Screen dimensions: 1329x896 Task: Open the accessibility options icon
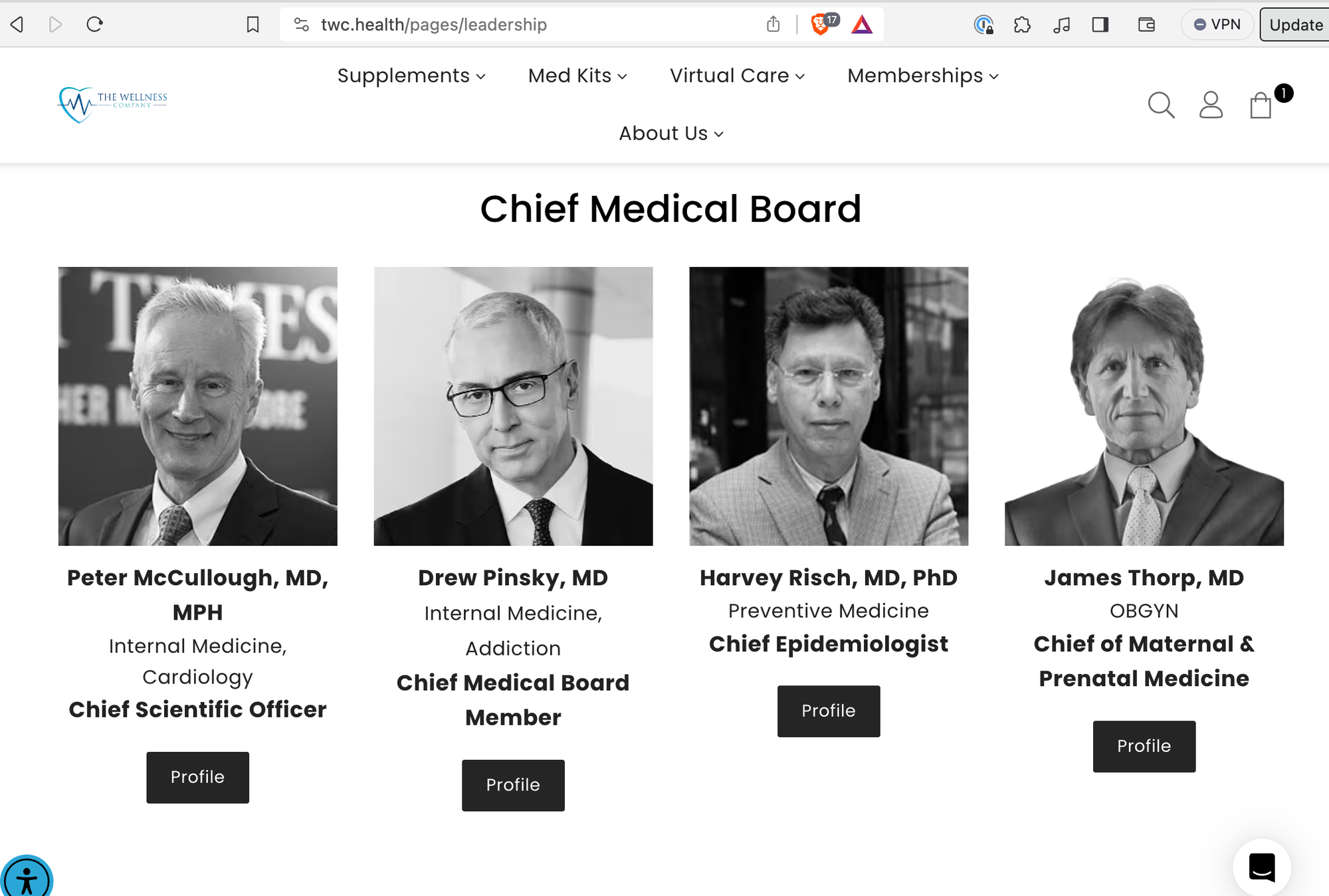(x=26, y=877)
